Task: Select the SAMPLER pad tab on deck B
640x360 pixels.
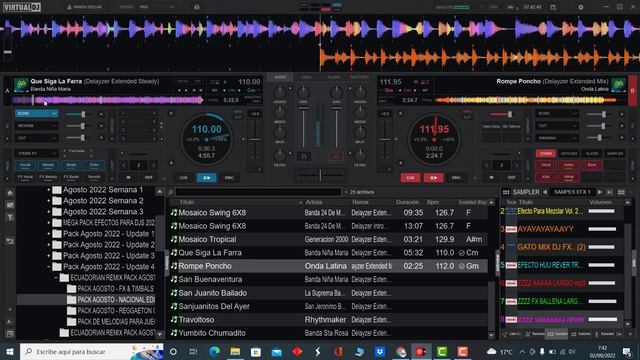Action: coord(615,153)
